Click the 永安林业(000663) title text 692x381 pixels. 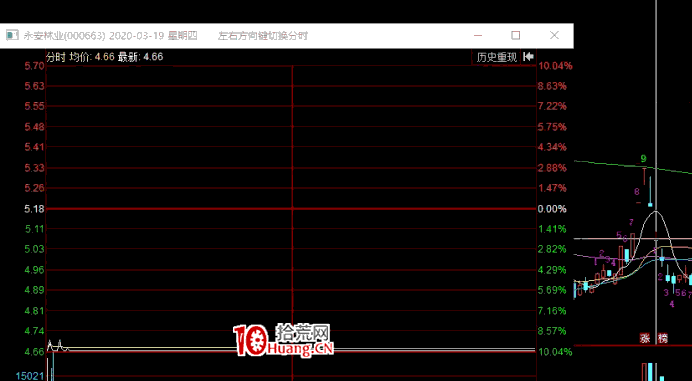click(x=64, y=36)
